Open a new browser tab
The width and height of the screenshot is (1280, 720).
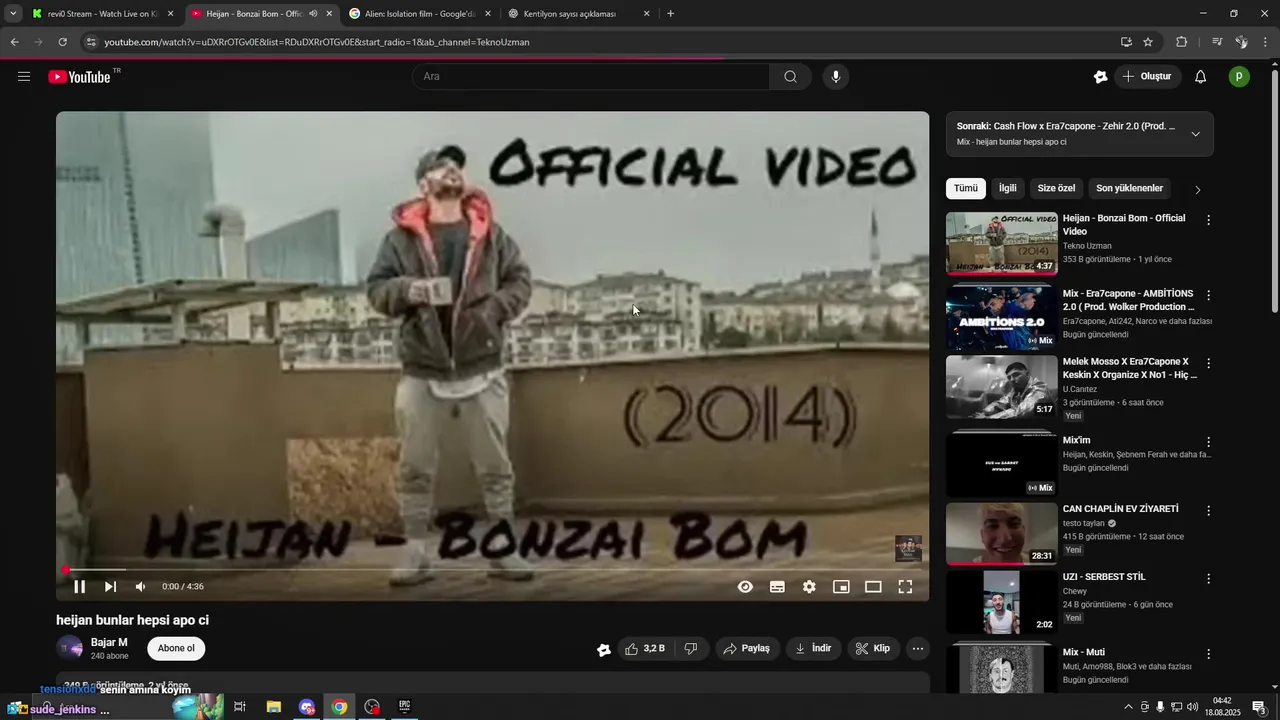tap(670, 14)
